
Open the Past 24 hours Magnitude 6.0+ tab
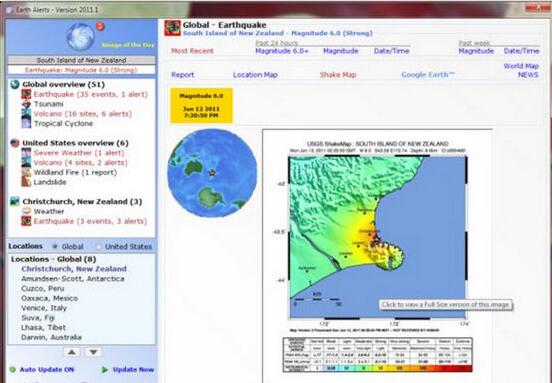pyautogui.click(x=282, y=51)
